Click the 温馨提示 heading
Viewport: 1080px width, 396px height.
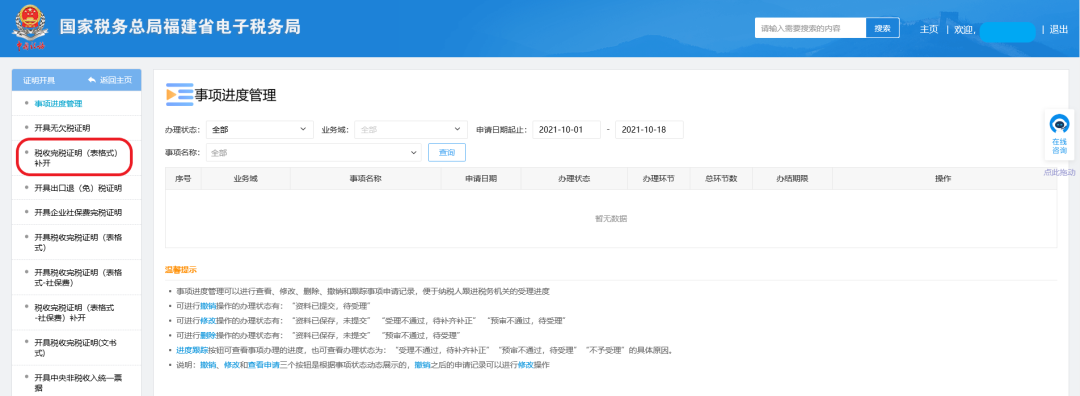point(180,269)
